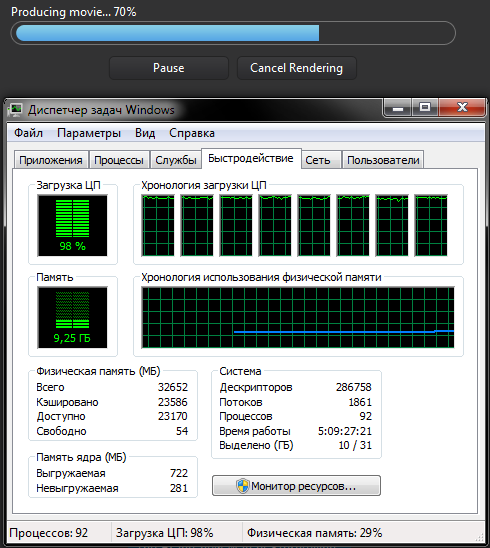The image size is (490, 548).
Task: Switch to the Службы tab
Action: pyautogui.click(x=176, y=160)
